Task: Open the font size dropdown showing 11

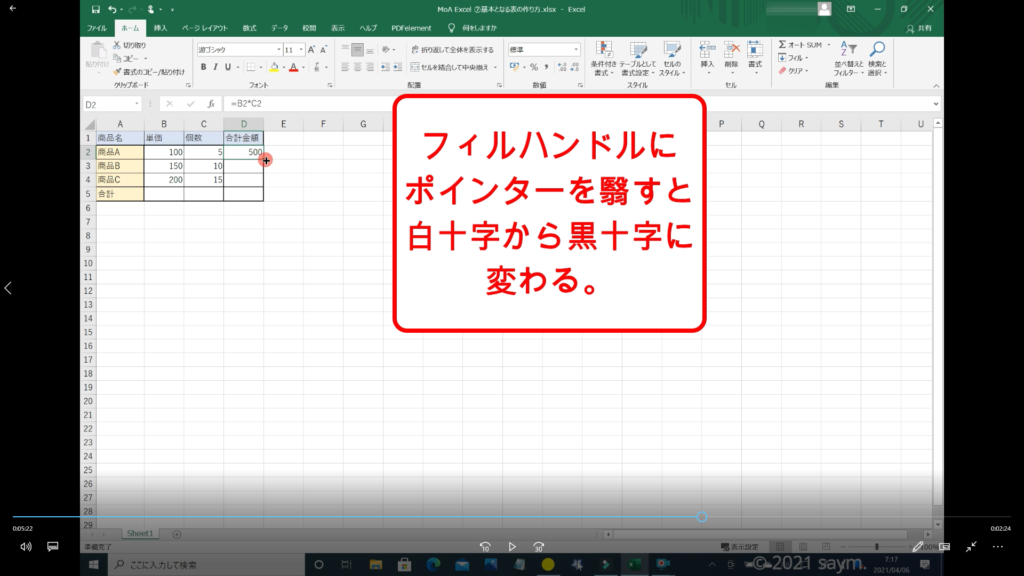Action: coord(294,49)
